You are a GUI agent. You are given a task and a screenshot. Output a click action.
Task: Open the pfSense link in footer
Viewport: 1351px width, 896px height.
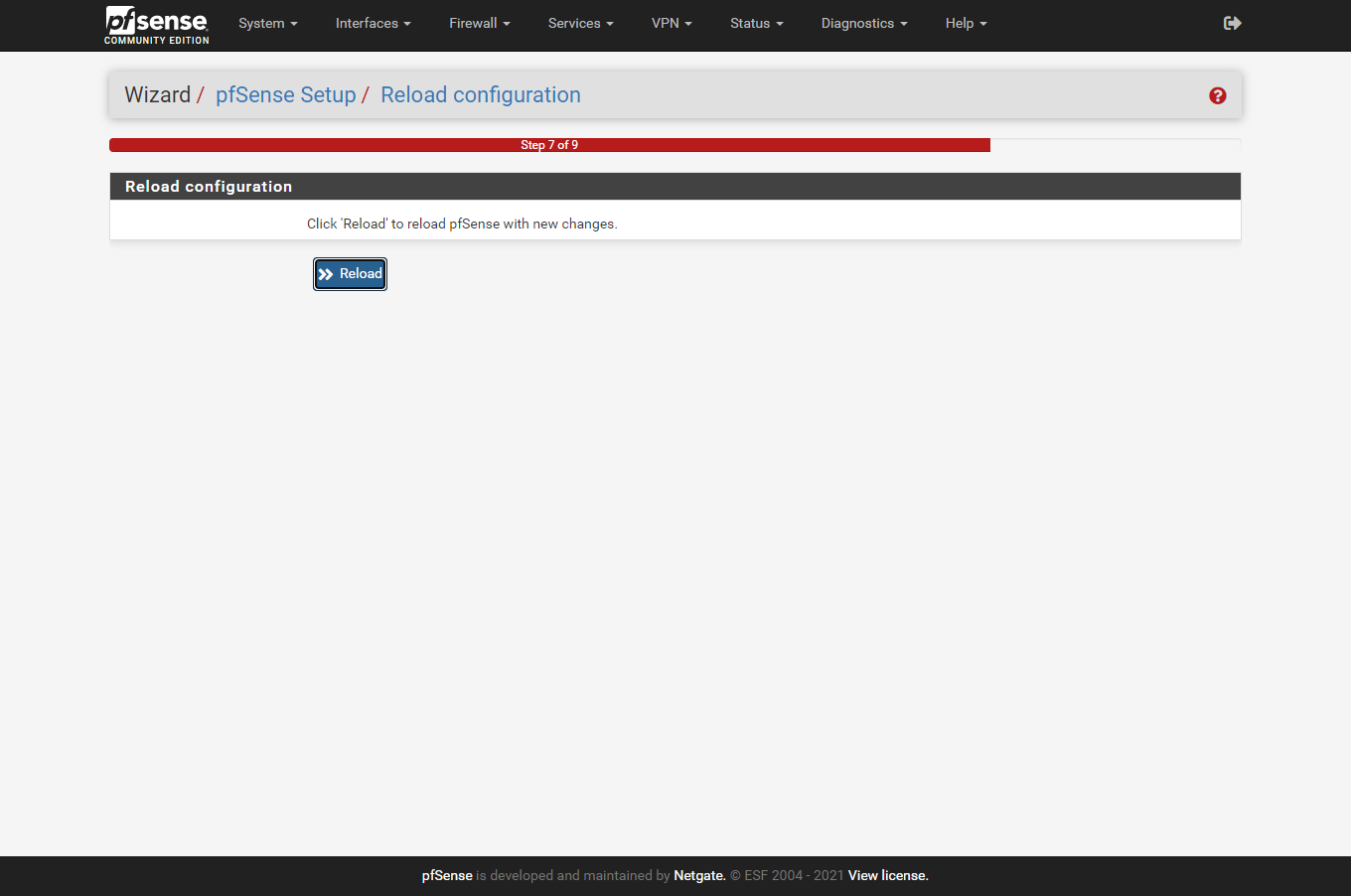[x=447, y=875]
